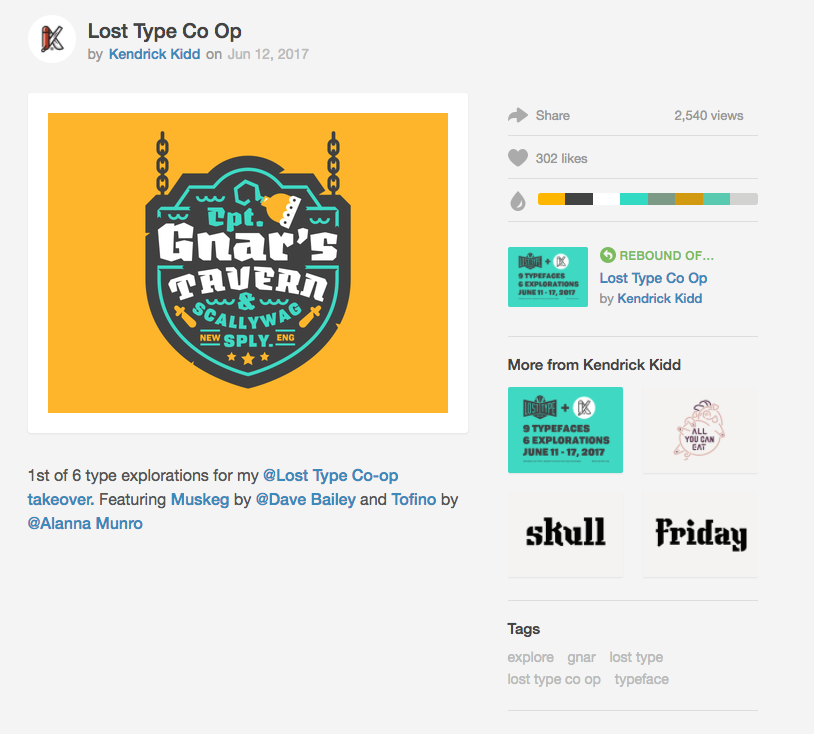Select the turquoise palette swatch
Image resolution: width=814 pixels, height=734 pixels.
634,199
